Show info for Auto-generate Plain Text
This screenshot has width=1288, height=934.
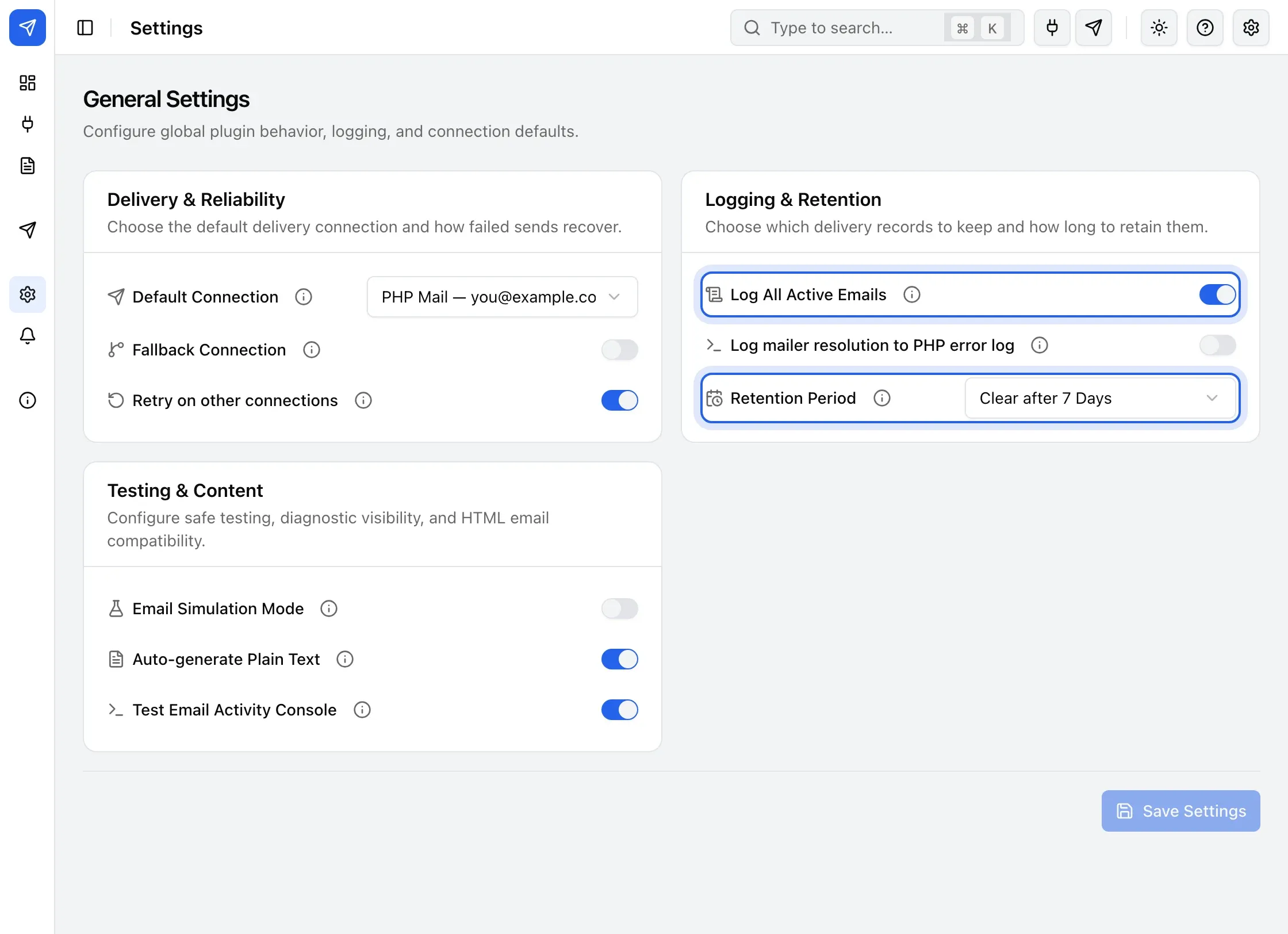pos(345,659)
